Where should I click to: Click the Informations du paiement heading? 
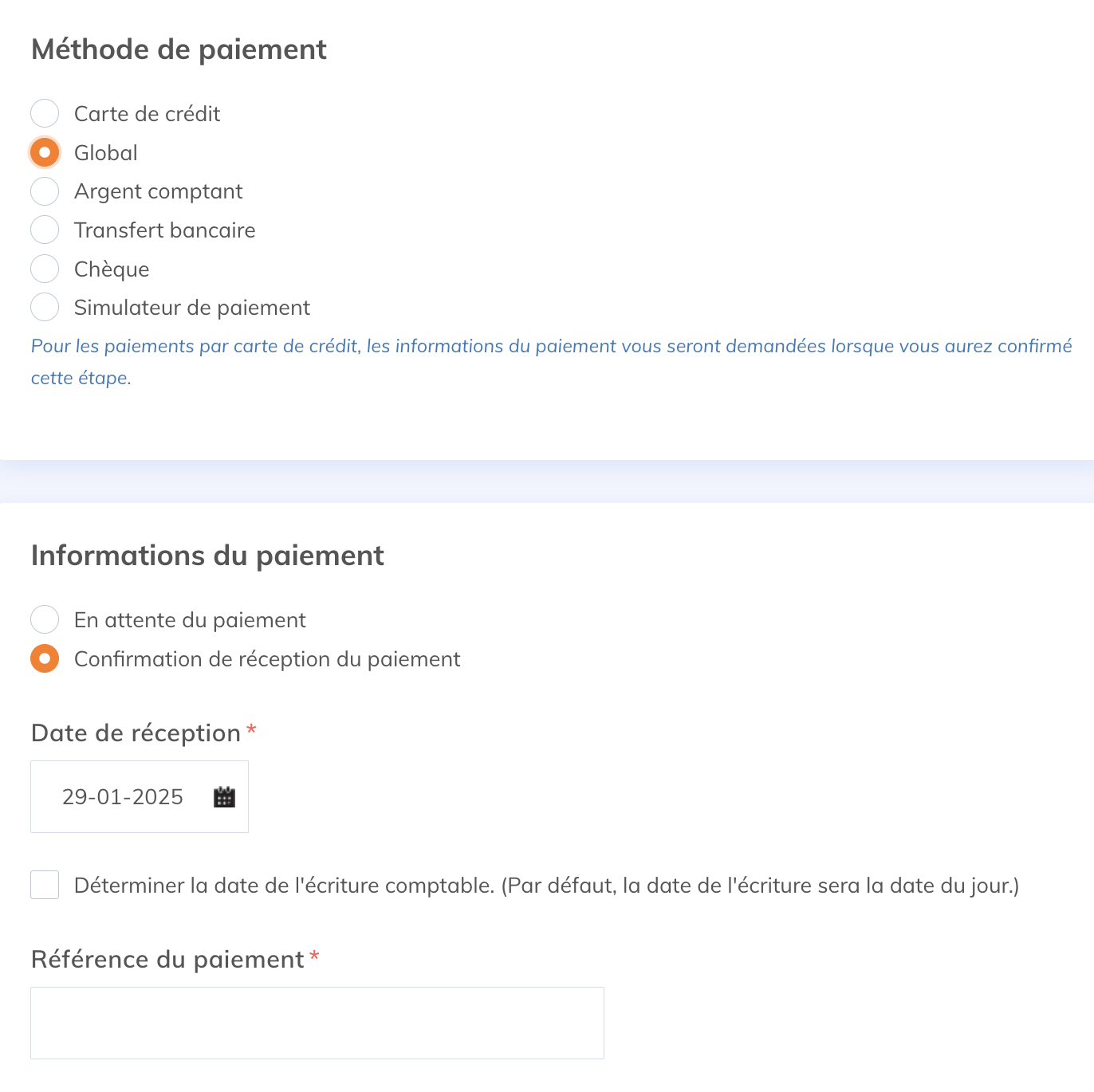207,556
